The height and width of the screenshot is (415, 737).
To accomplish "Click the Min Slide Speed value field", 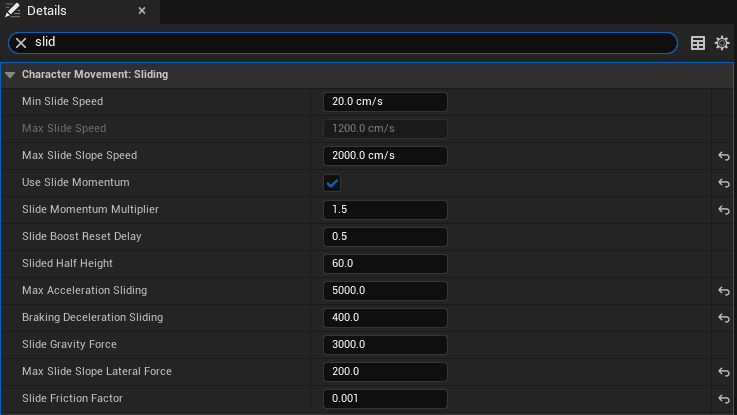I will [x=385, y=102].
